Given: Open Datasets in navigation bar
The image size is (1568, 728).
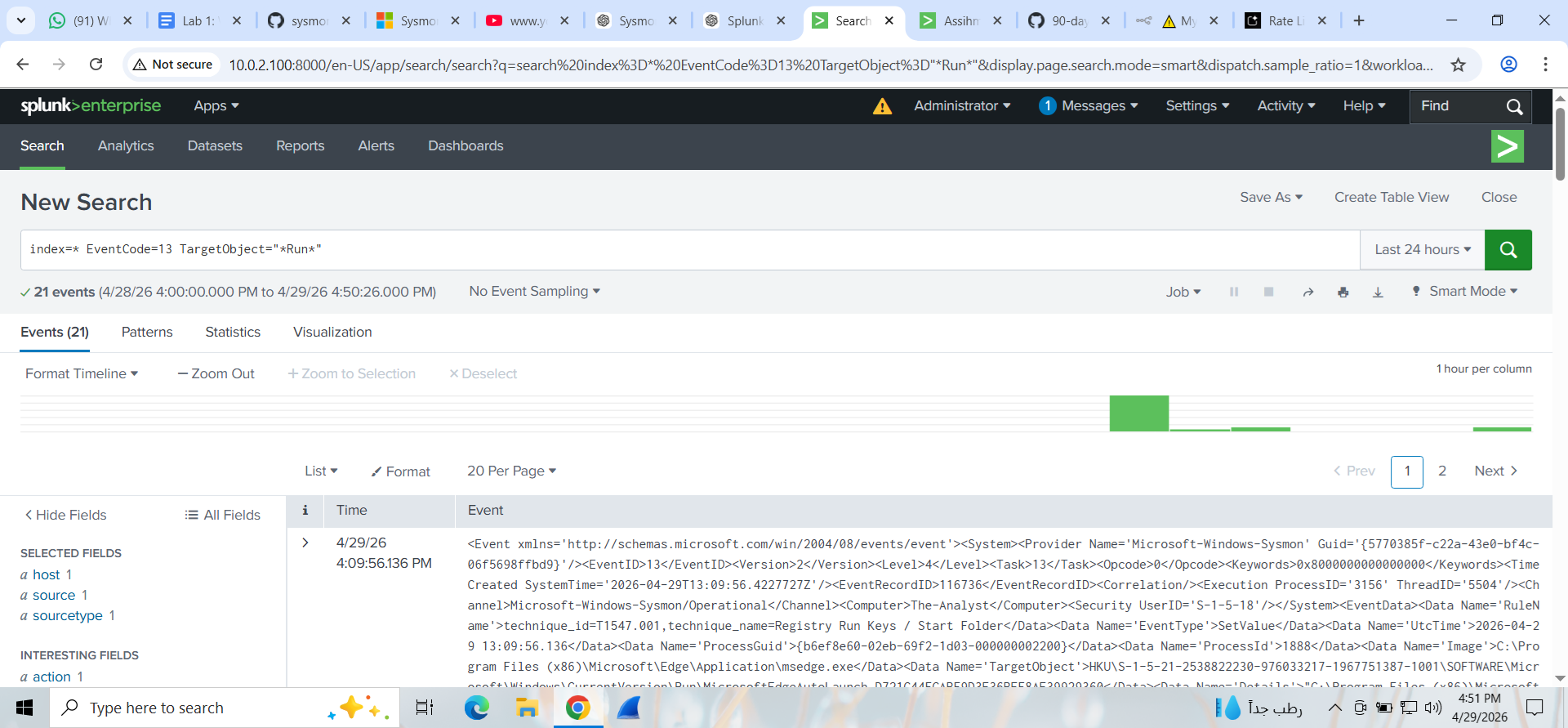Looking at the screenshot, I should coord(215,145).
